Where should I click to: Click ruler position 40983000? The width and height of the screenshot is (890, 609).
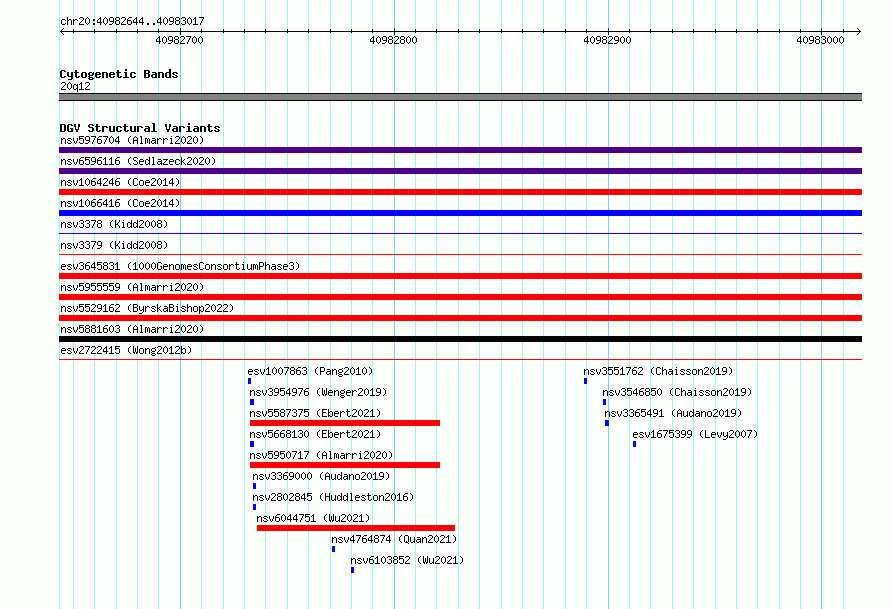tap(821, 40)
